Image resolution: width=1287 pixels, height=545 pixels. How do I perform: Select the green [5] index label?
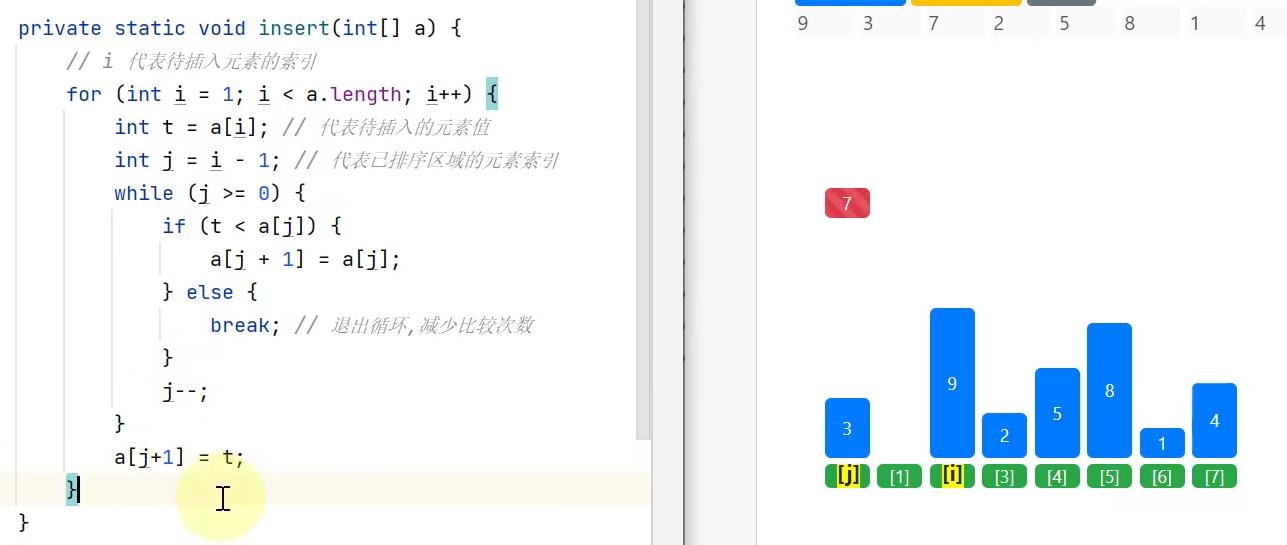1109,477
